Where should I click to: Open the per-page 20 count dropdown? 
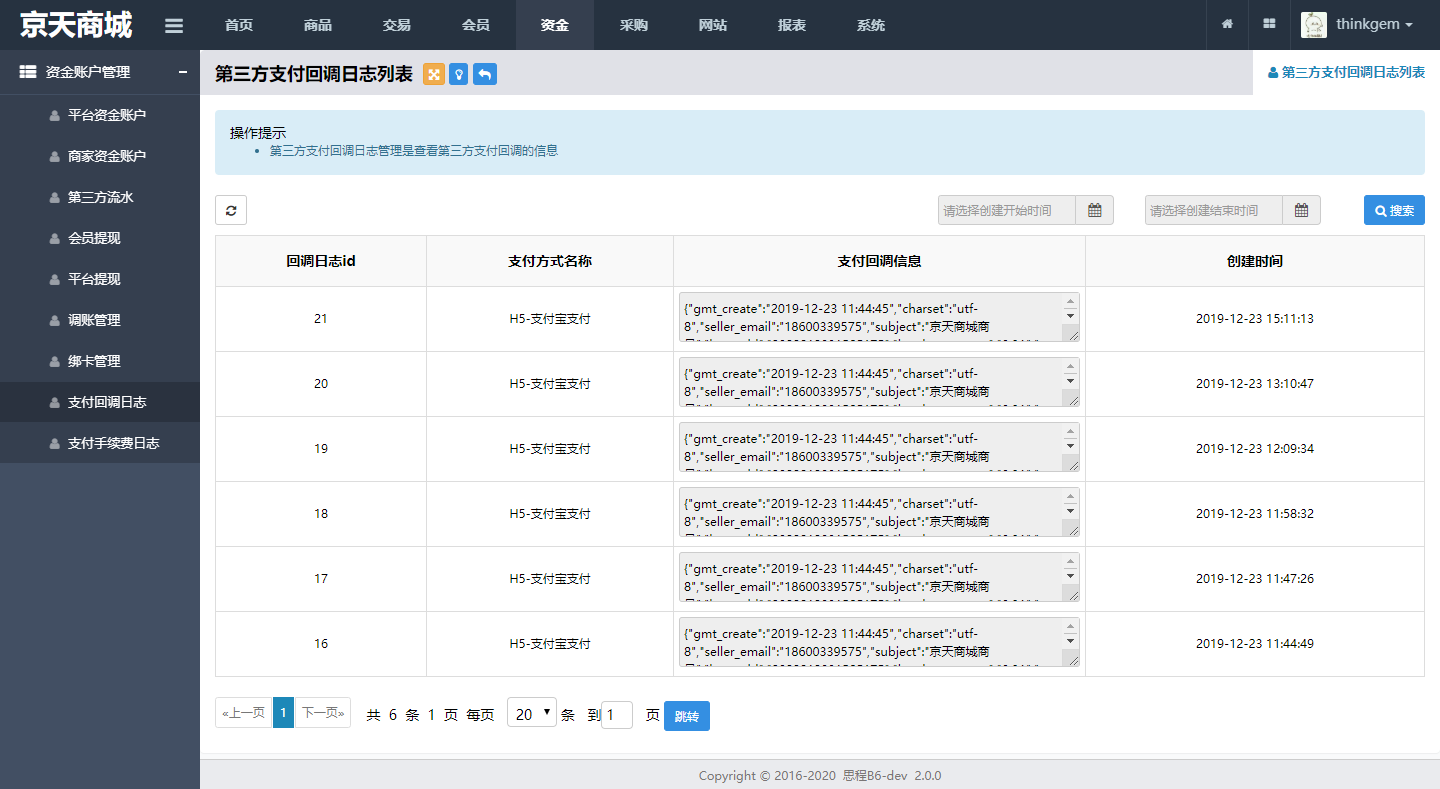(x=532, y=712)
